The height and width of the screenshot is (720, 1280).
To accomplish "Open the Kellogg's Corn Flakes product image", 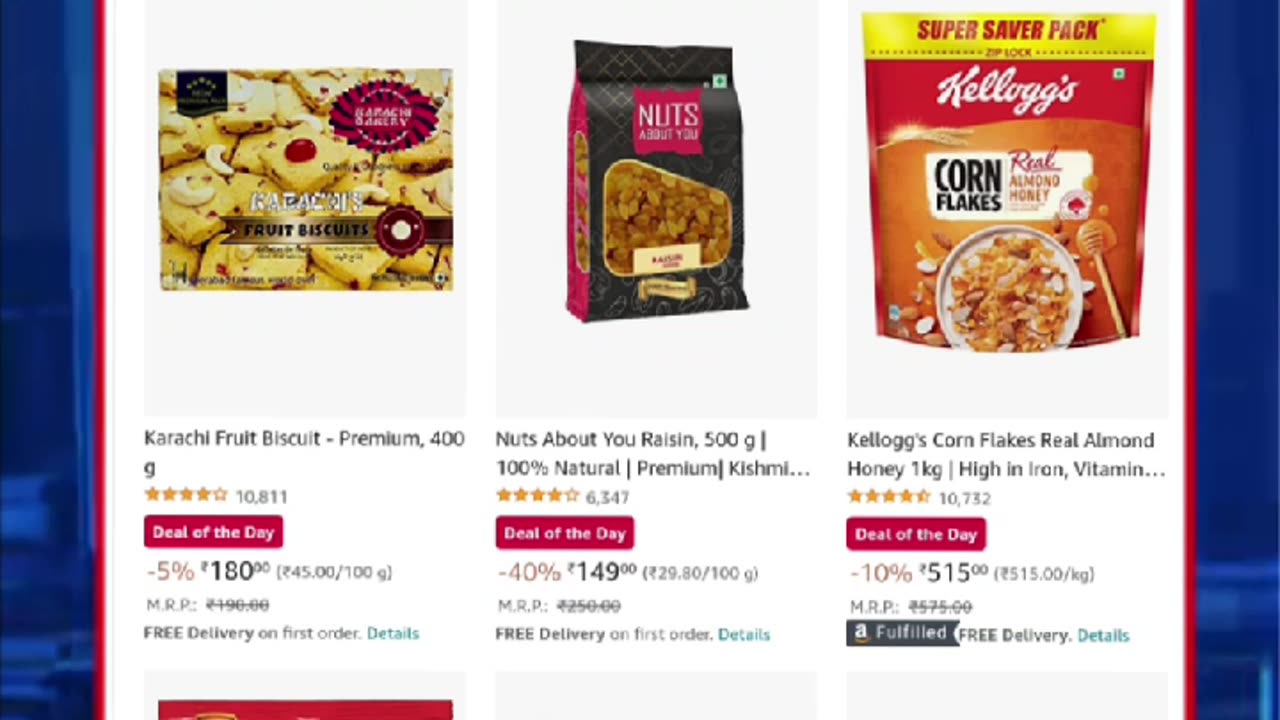I will pos(1008,182).
